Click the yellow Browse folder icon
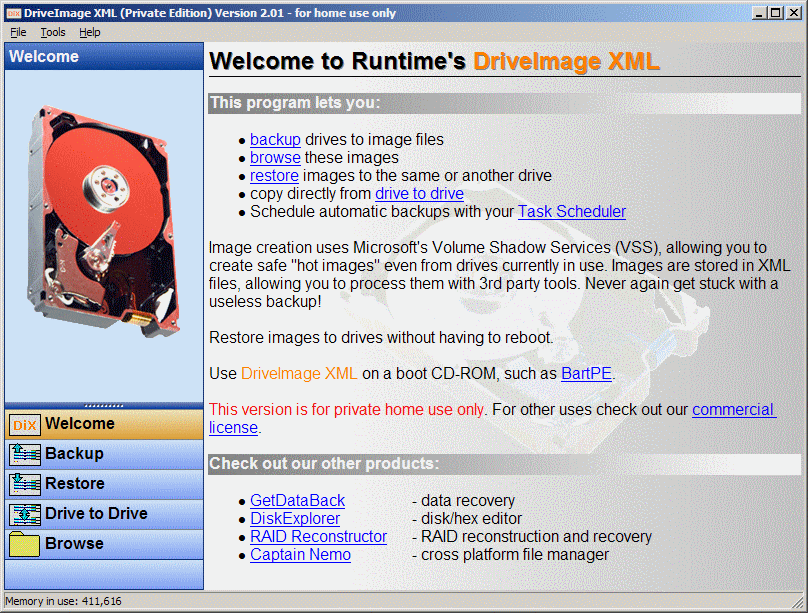The width and height of the screenshot is (808, 613). click(24, 544)
